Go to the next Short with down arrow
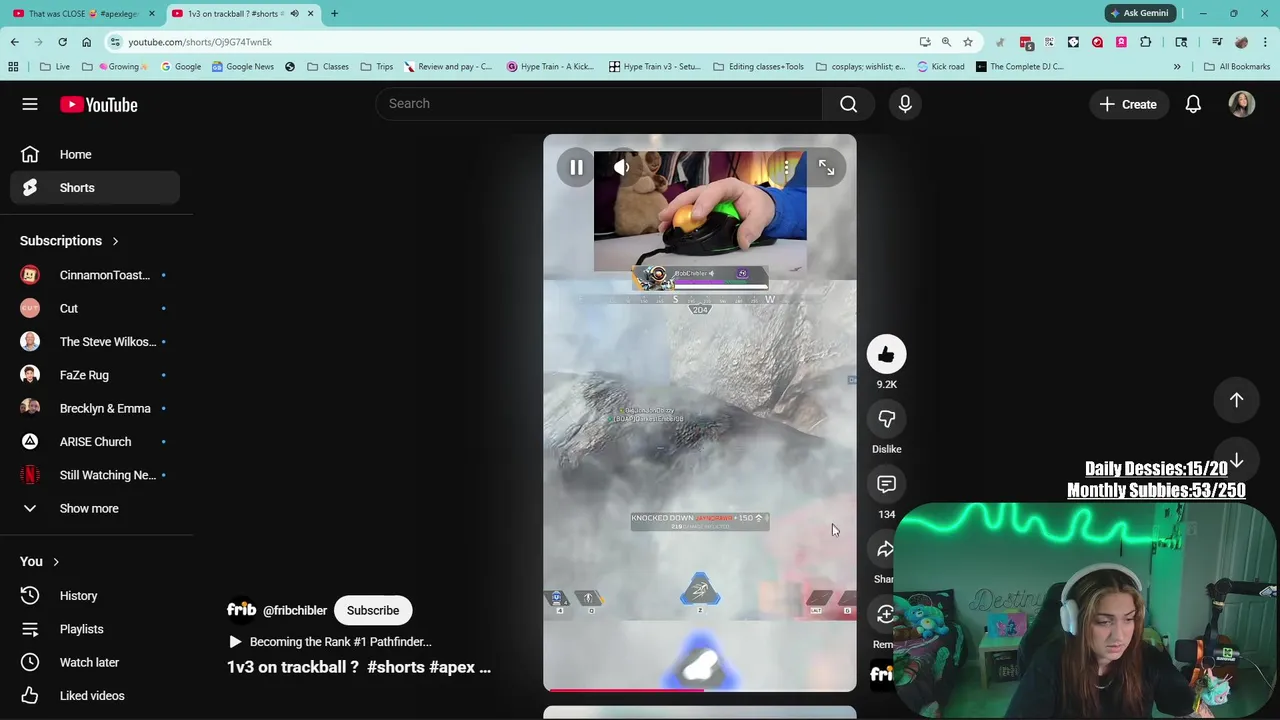The image size is (1280, 720). [x=1236, y=461]
